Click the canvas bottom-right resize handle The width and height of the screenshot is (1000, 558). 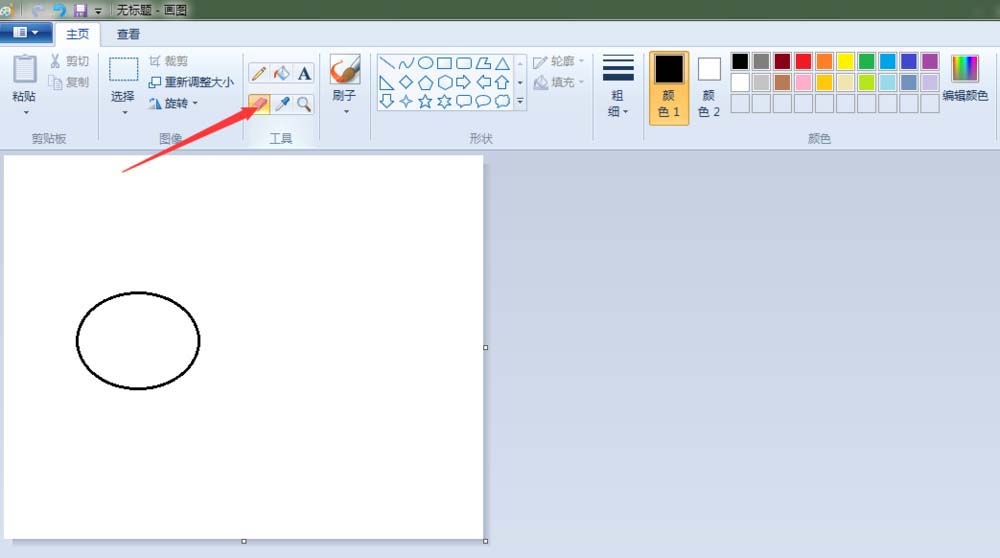(485, 541)
